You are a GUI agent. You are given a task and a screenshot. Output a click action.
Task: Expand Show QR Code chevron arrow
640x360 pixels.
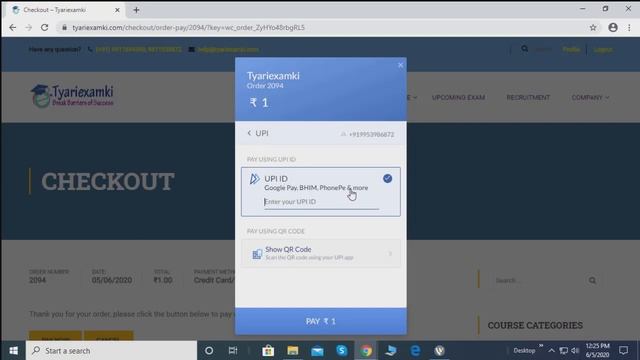(x=390, y=253)
